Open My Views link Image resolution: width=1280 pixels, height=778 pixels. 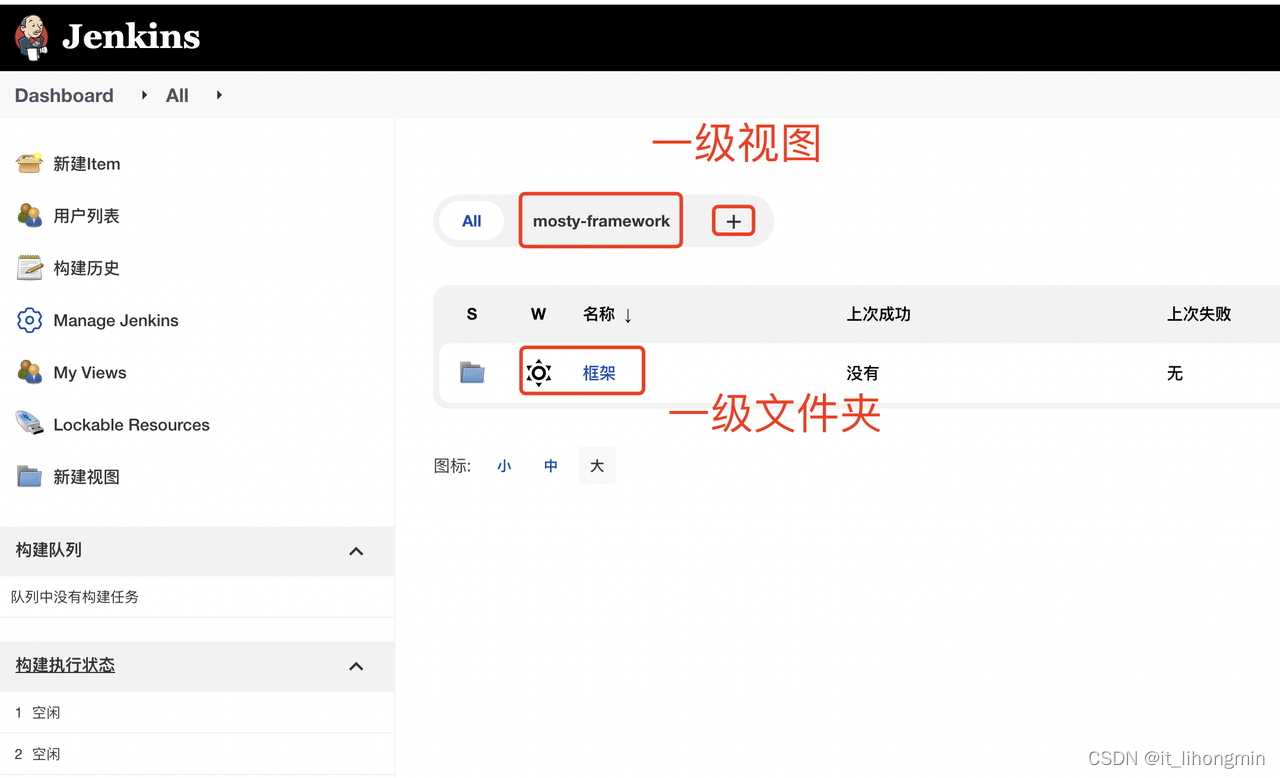pyautogui.click(x=90, y=372)
